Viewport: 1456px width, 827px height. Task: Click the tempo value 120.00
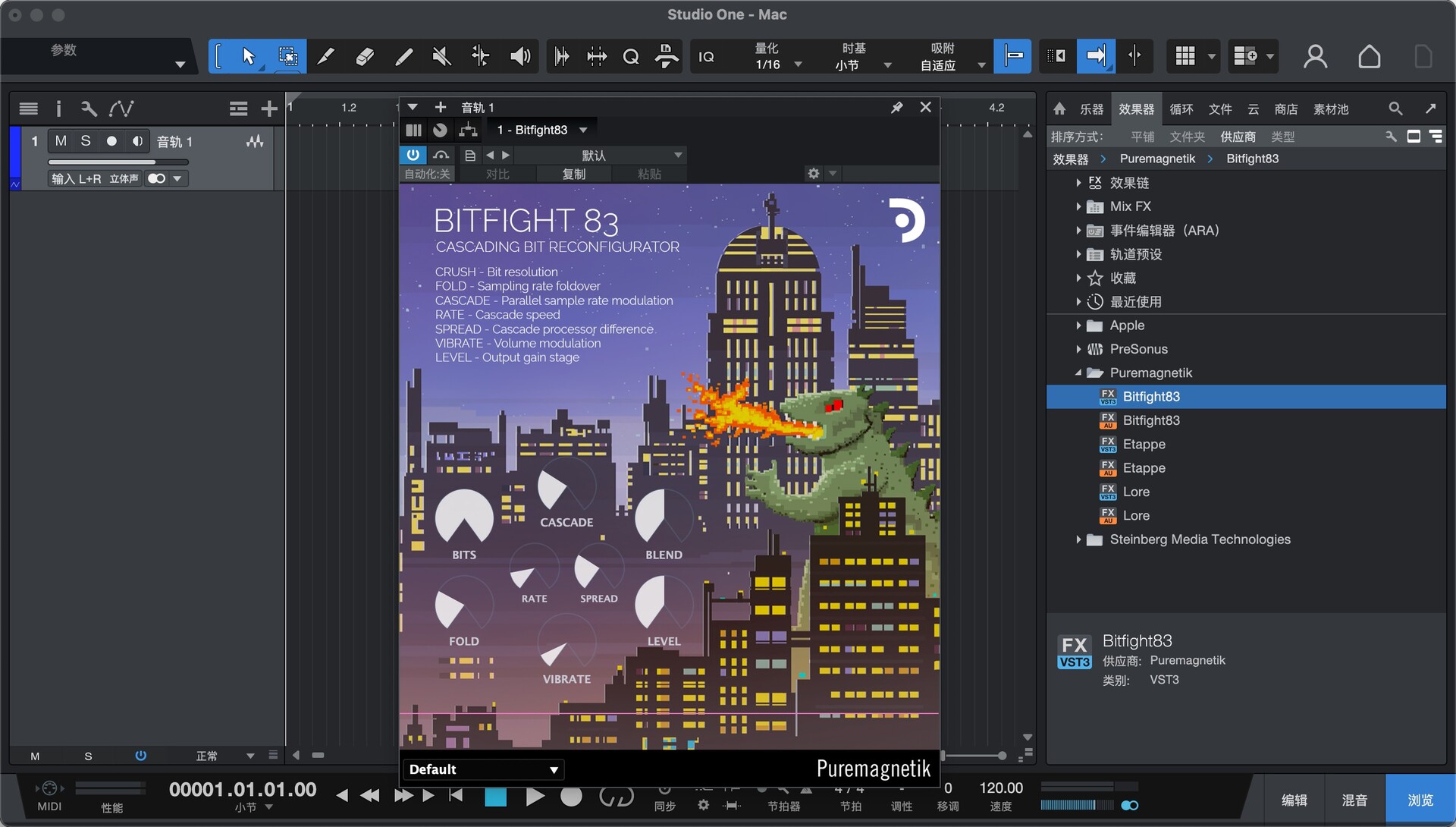(1001, 788)
